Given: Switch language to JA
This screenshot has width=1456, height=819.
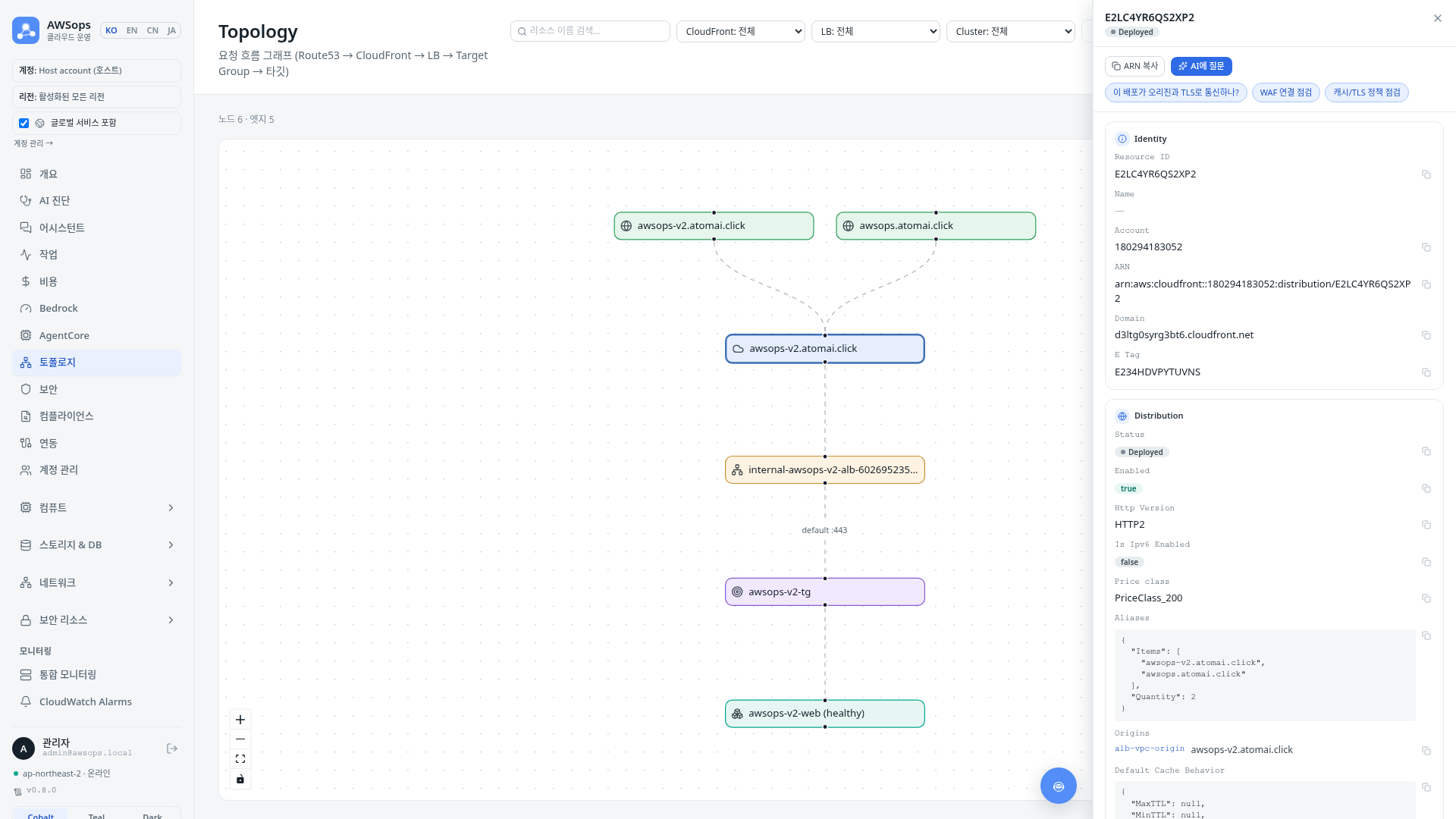Looking at the screenshot, I should point(171,30).
